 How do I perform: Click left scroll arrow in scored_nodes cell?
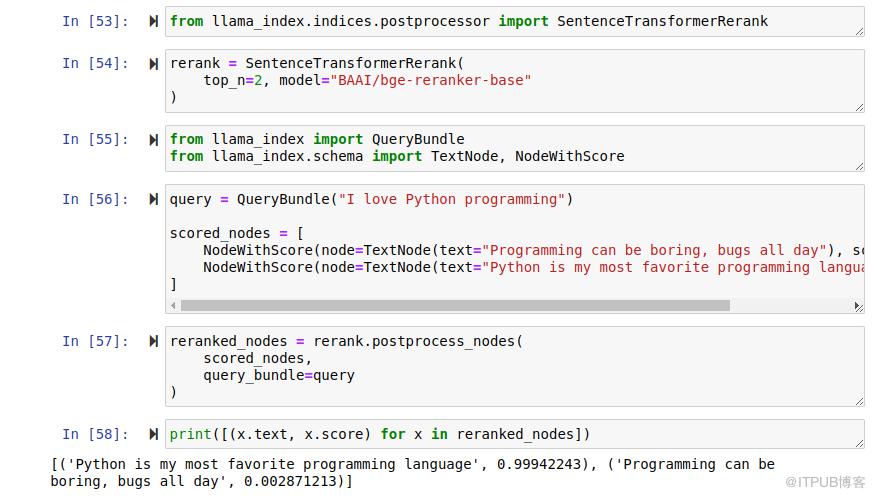pos(174,306)
